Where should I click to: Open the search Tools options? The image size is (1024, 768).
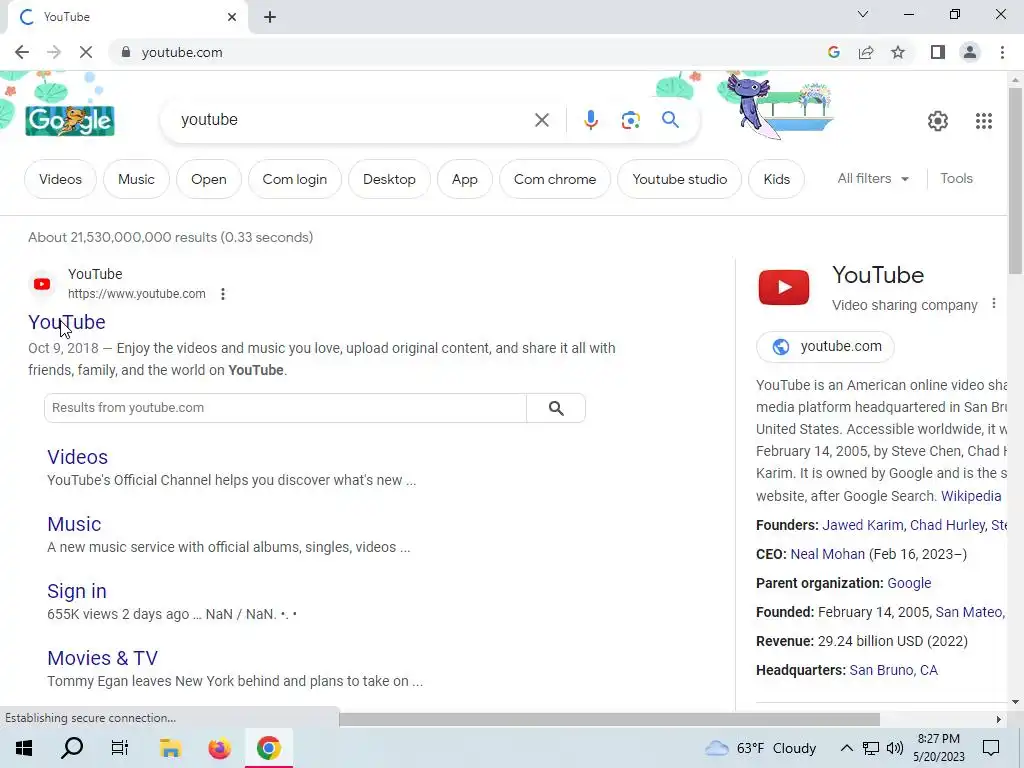956,178
